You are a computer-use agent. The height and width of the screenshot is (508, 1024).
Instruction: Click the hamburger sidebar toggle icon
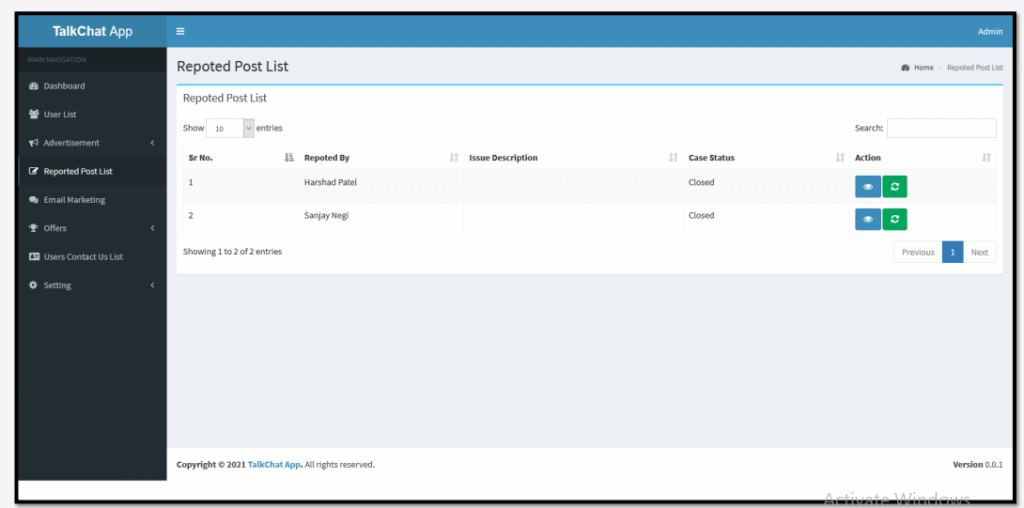(181, 31)
